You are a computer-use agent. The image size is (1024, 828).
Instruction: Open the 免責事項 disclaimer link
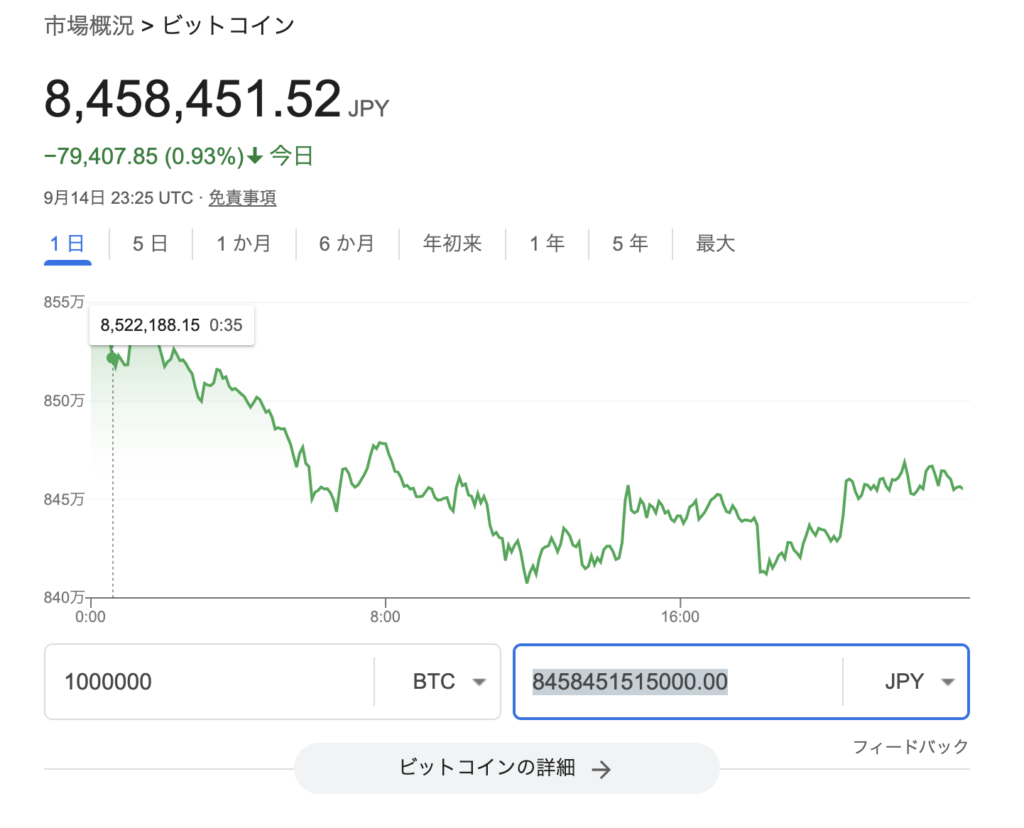click(x=242, y=198)
